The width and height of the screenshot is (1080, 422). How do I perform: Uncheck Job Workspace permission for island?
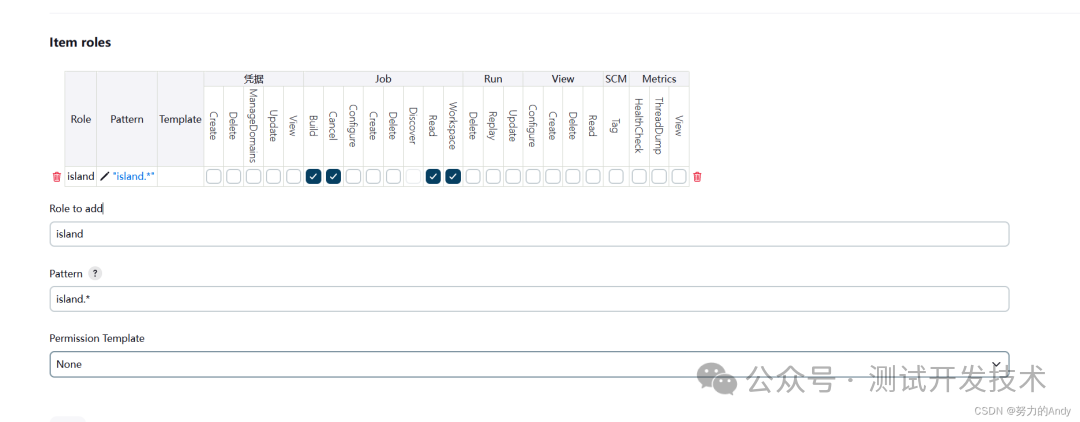(453, 176)
